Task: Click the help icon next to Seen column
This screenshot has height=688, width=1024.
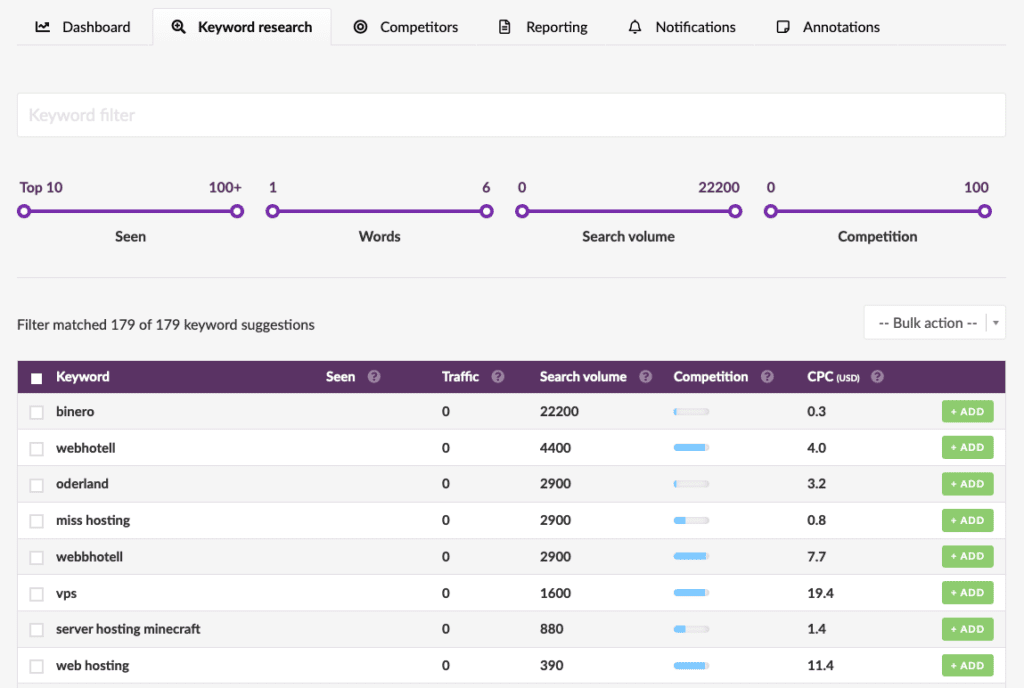Action: 374,377
